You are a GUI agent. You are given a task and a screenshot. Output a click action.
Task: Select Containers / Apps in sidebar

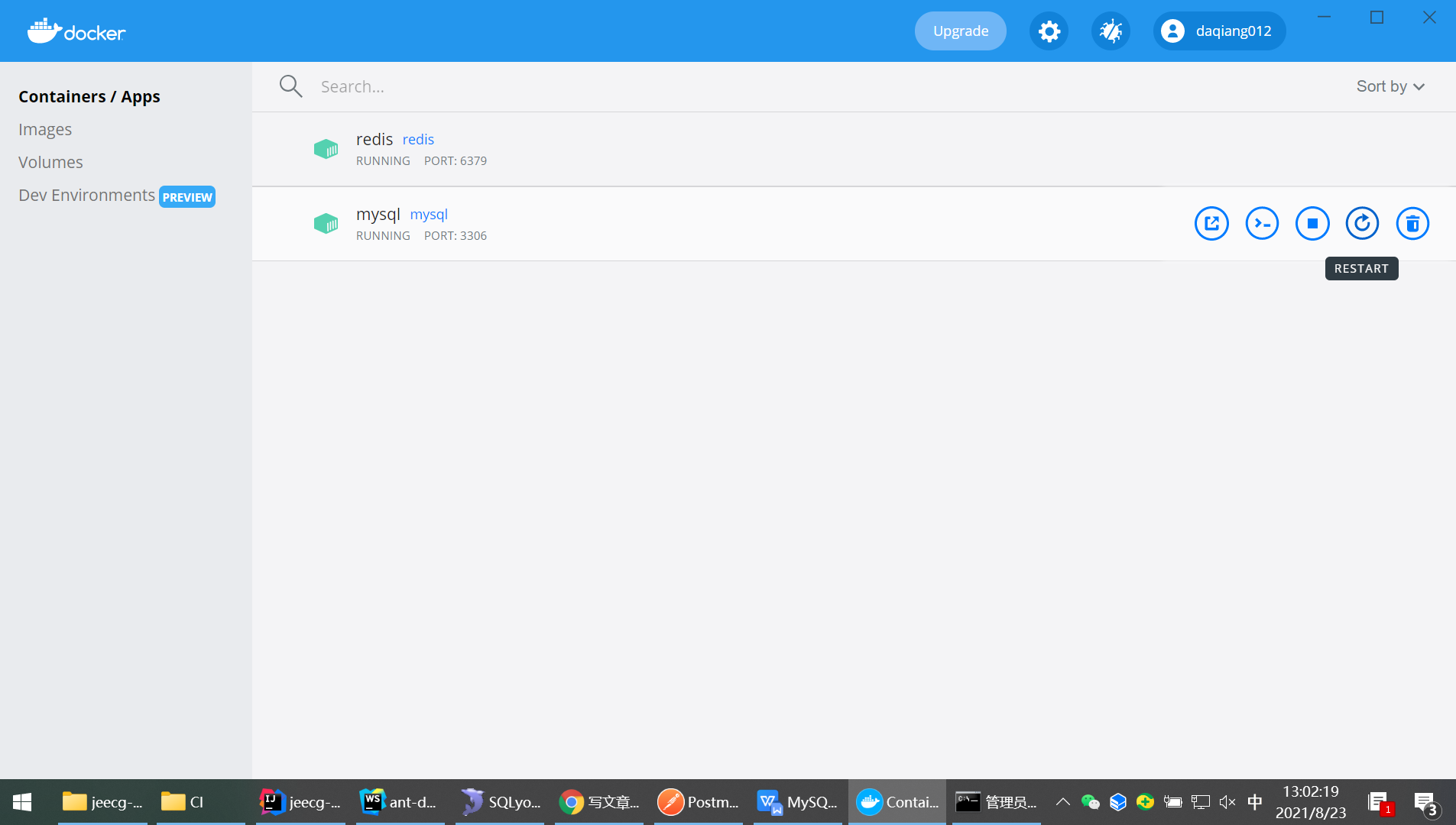(89, 97)
